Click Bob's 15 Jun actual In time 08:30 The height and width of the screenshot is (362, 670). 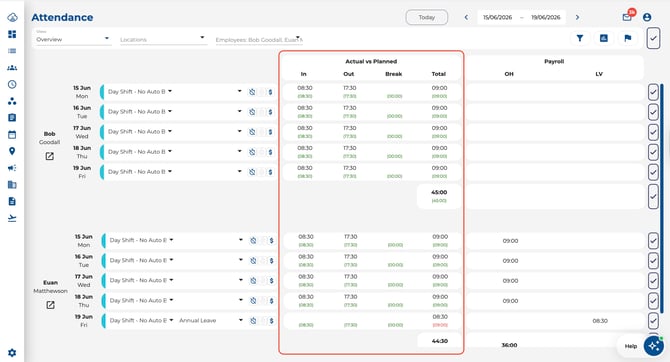pos(305,88)
